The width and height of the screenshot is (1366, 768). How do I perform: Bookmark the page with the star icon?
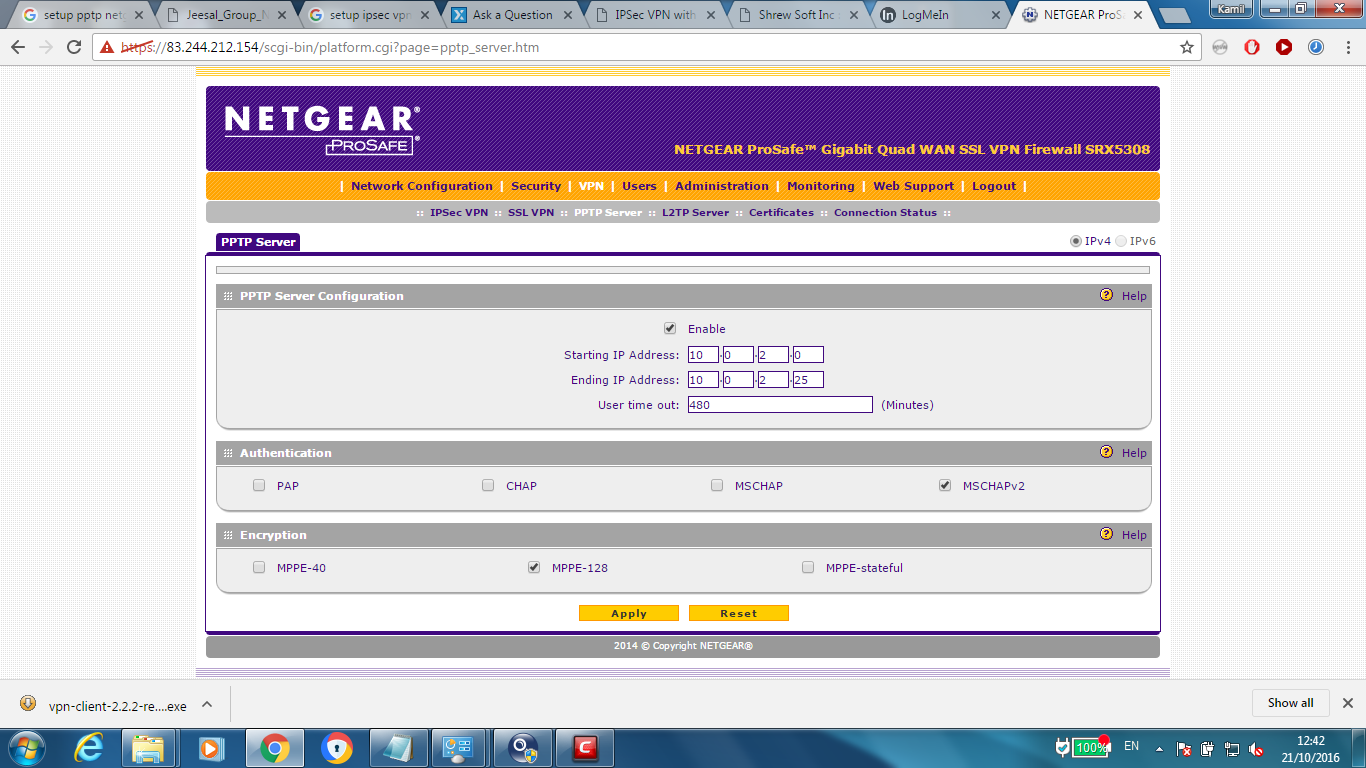[x=1187, y=47]
